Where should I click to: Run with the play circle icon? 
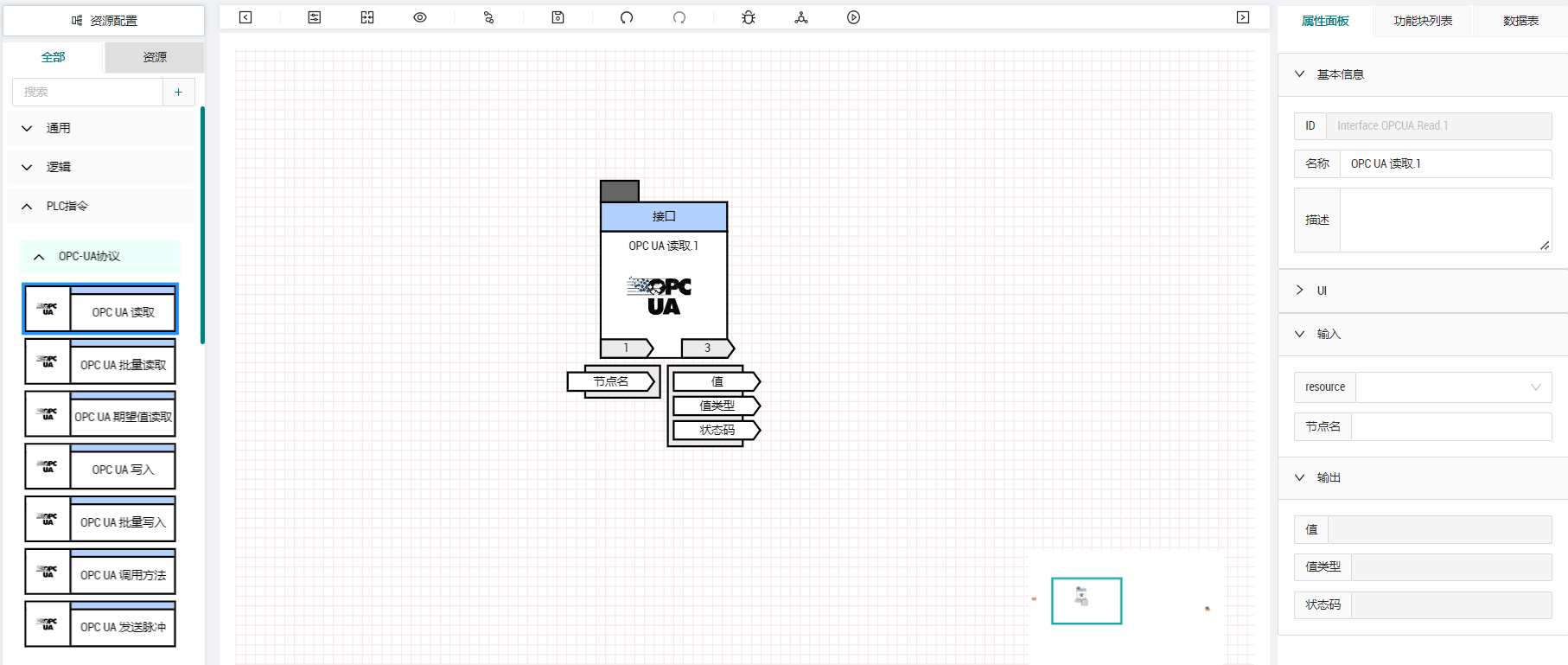pos(854,17)
